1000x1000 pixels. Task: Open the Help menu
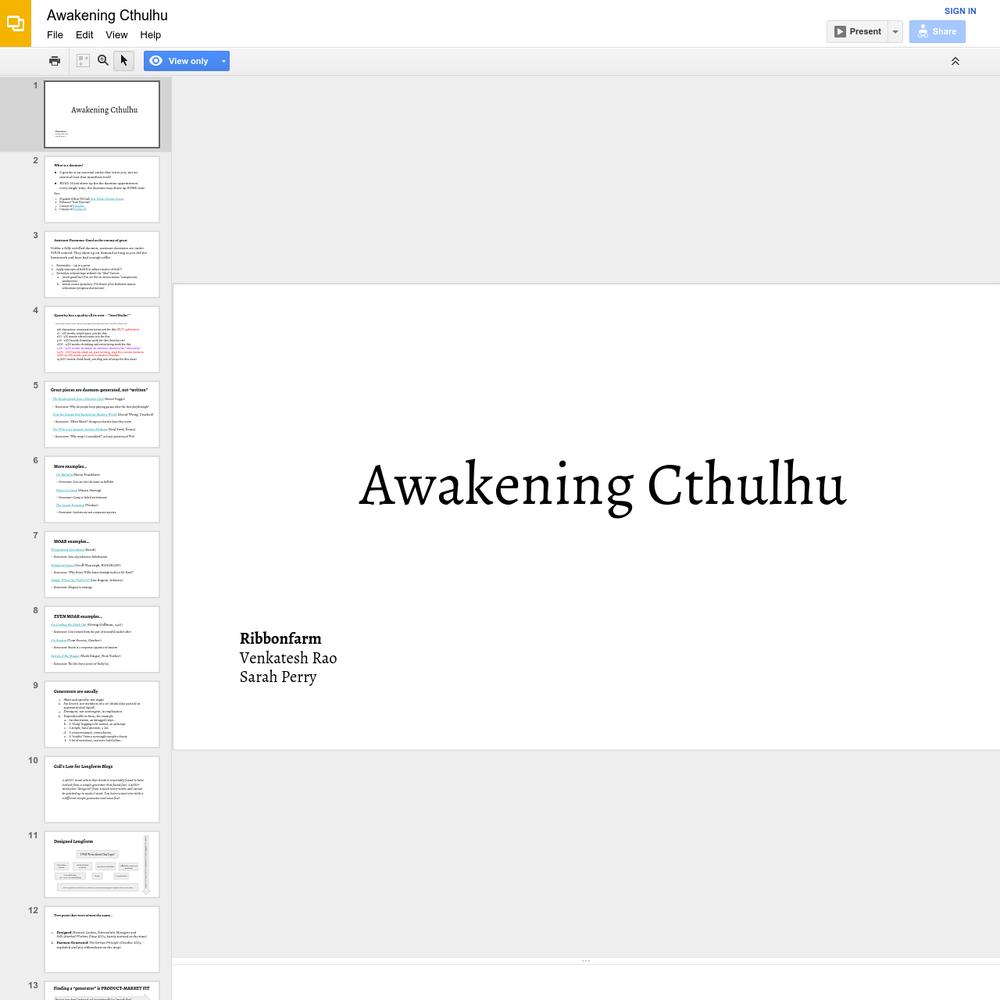pyautogui.click(x=151, y=35)
